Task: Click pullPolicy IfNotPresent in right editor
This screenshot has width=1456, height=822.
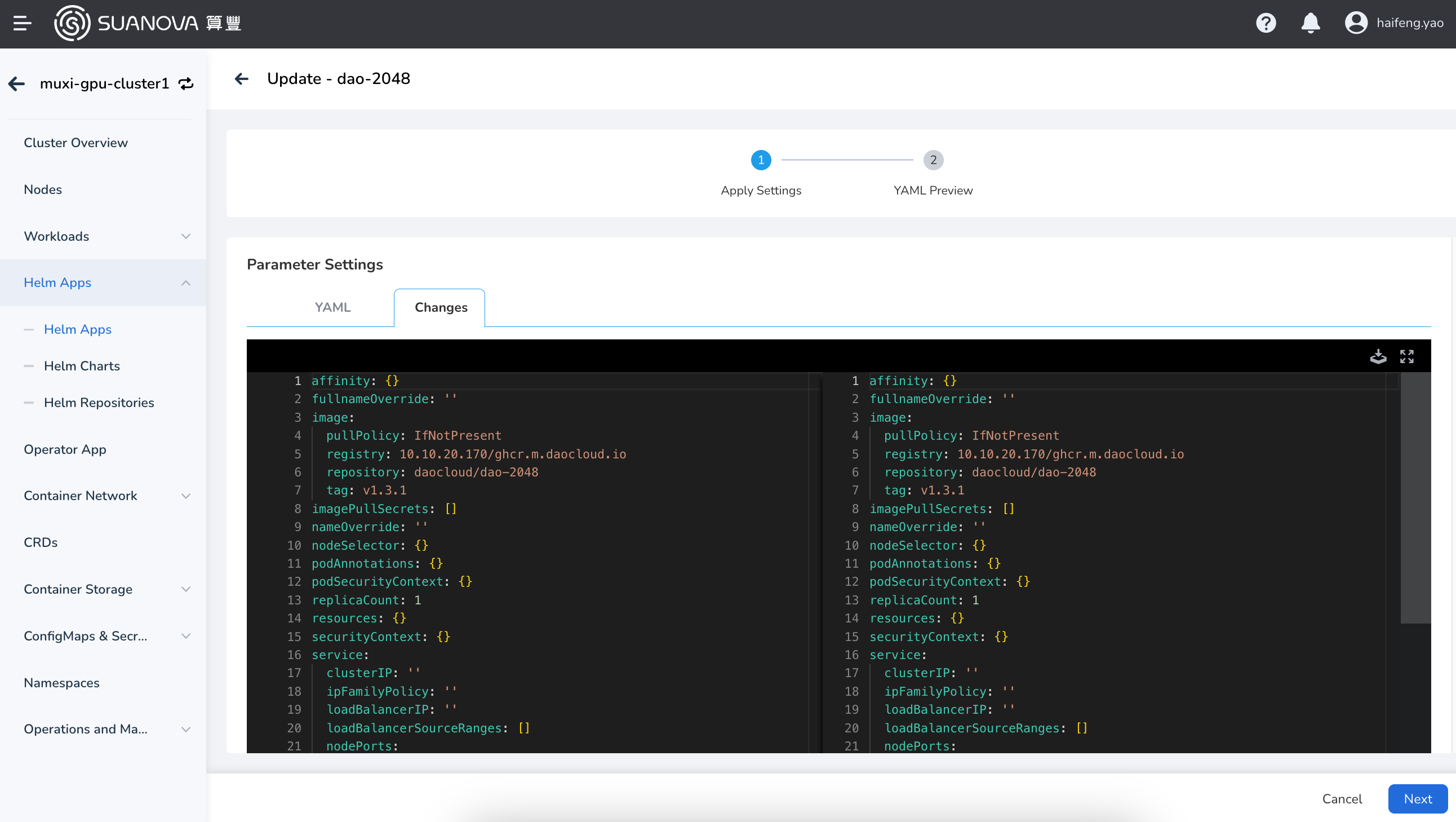Action: click(971, 436)
